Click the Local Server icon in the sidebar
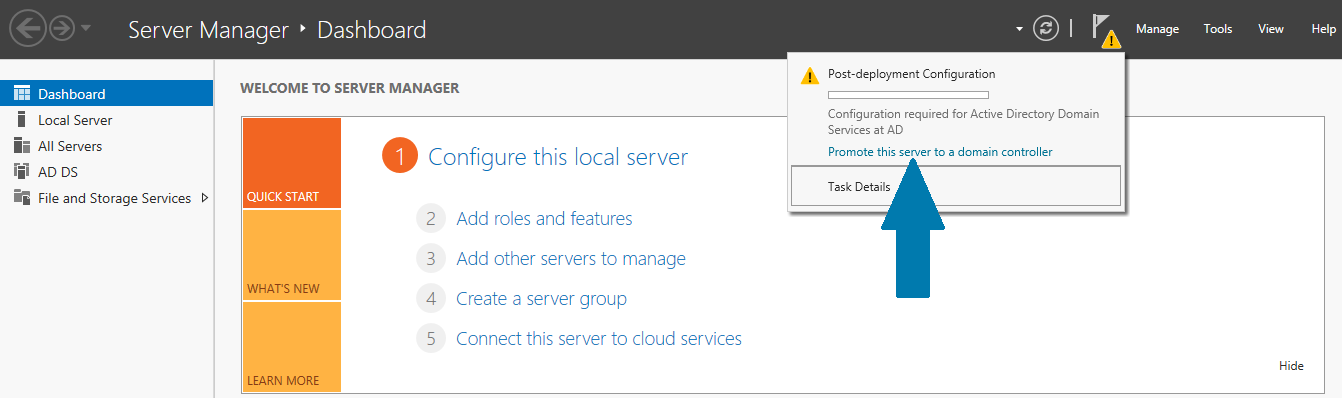This screenshot has height=398, width=1342. click(21, 120)
